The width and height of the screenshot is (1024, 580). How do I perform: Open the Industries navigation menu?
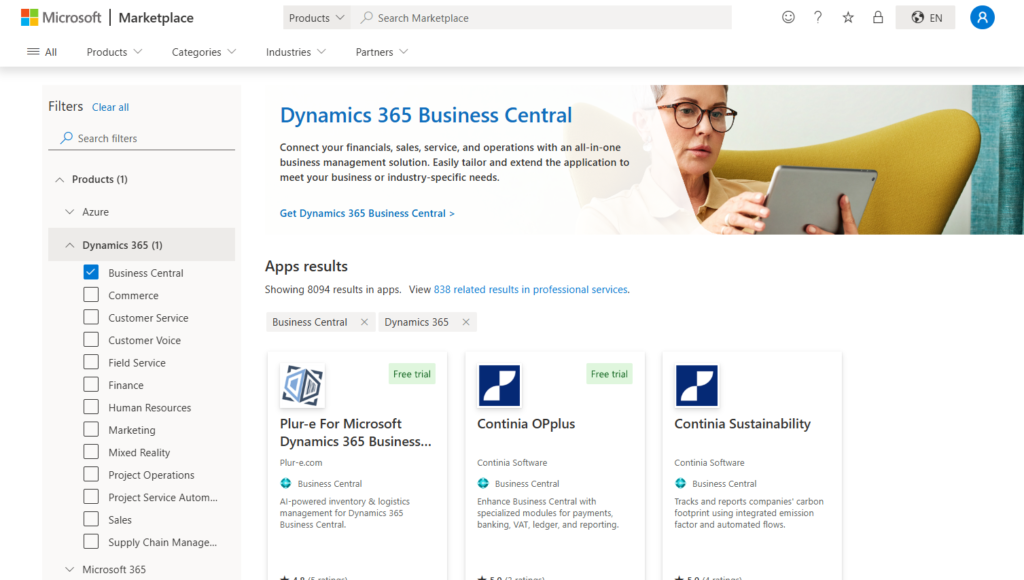pyautogui.click(x=295, y=52)
